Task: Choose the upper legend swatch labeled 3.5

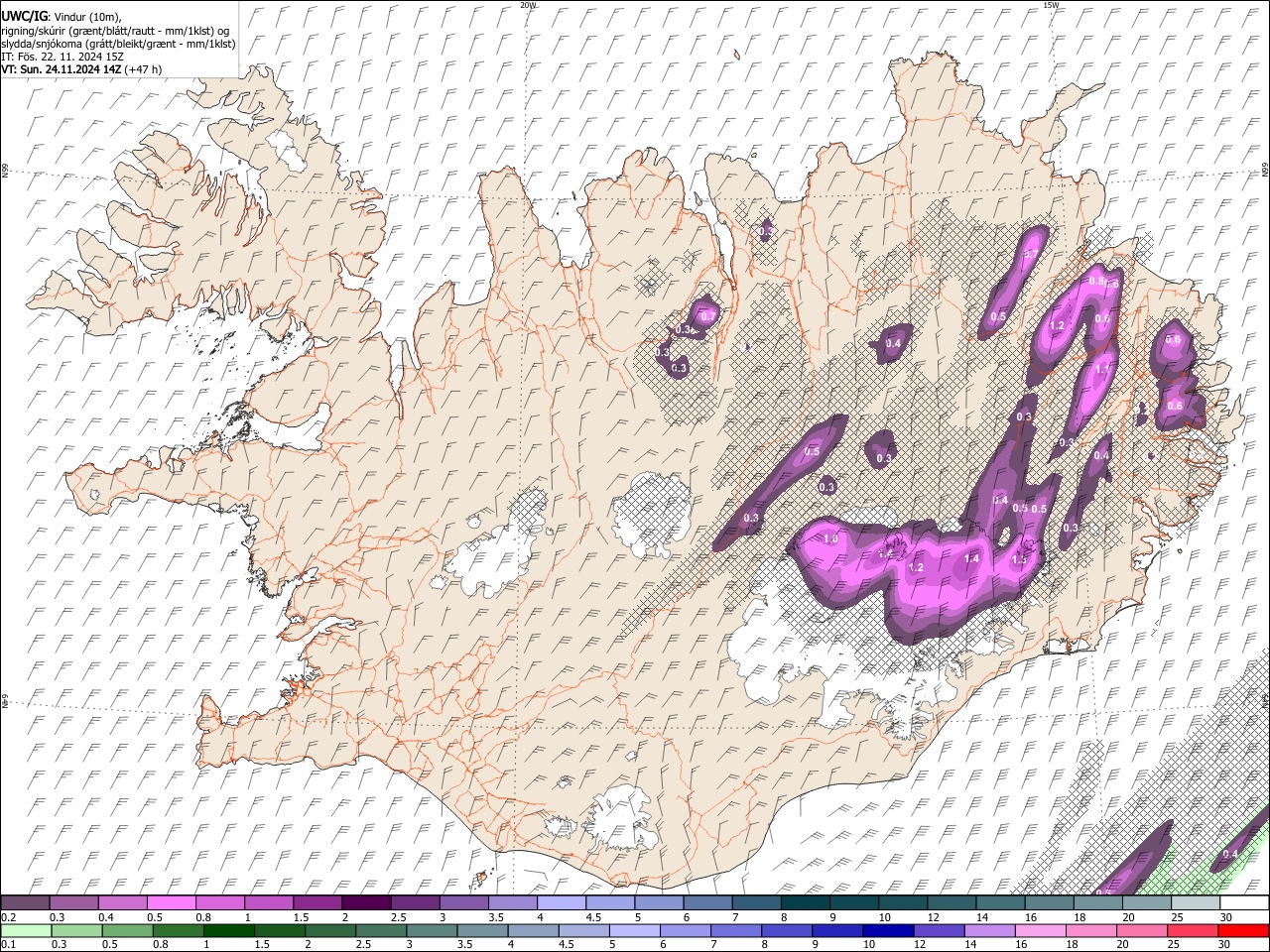Action: click(512, 902)
